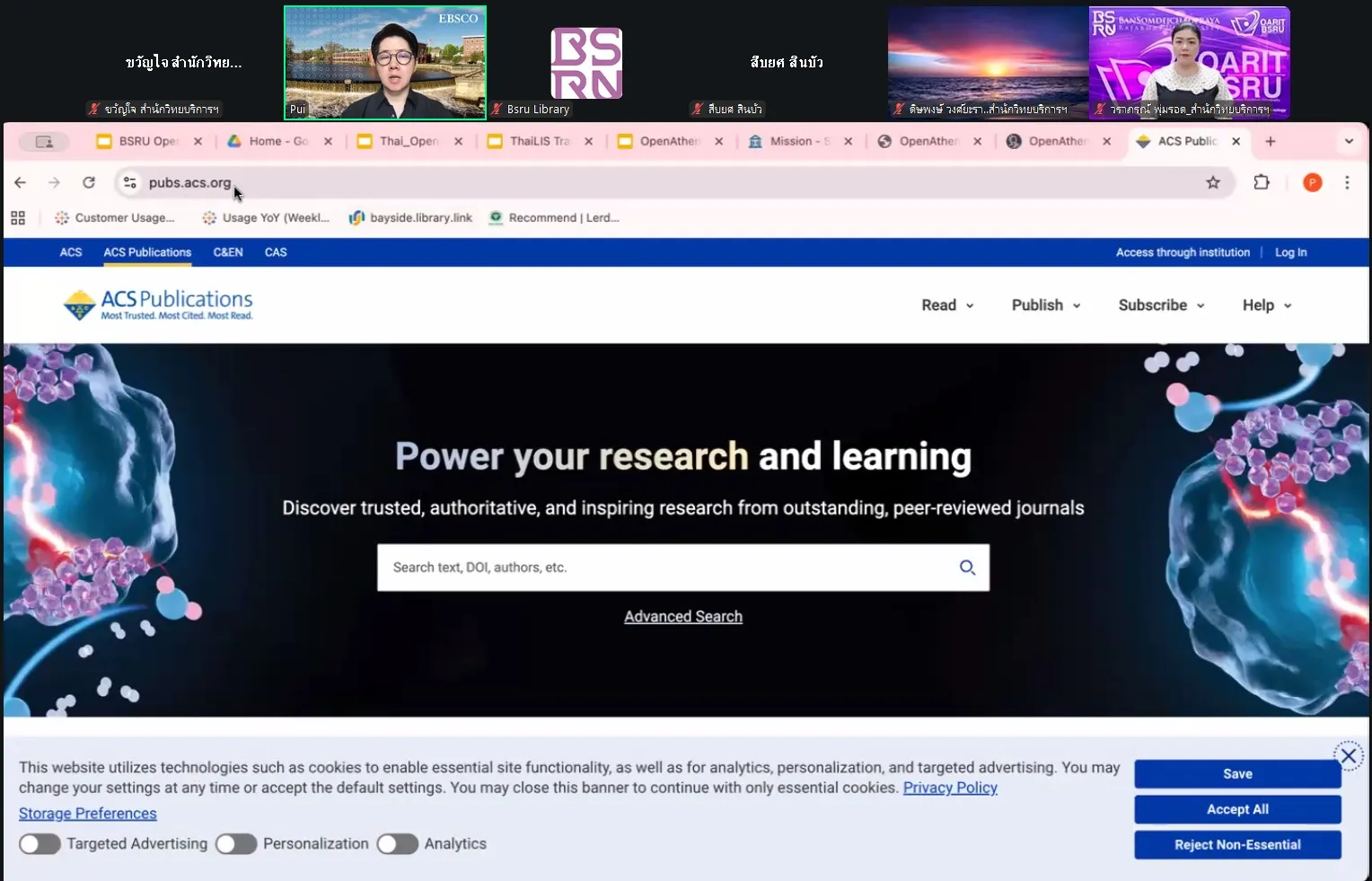The image size is (1372, 881).
Task: Bookmark this page with the star icon
Action: point(1213,183)
